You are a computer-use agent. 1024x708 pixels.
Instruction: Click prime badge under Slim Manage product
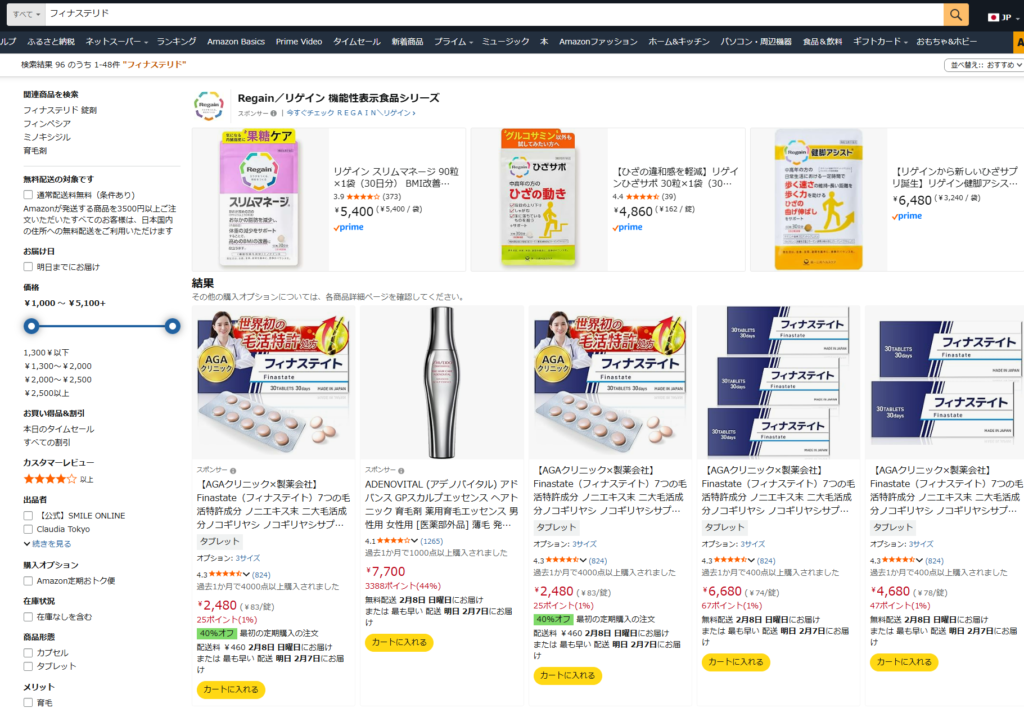pos(349,227)
